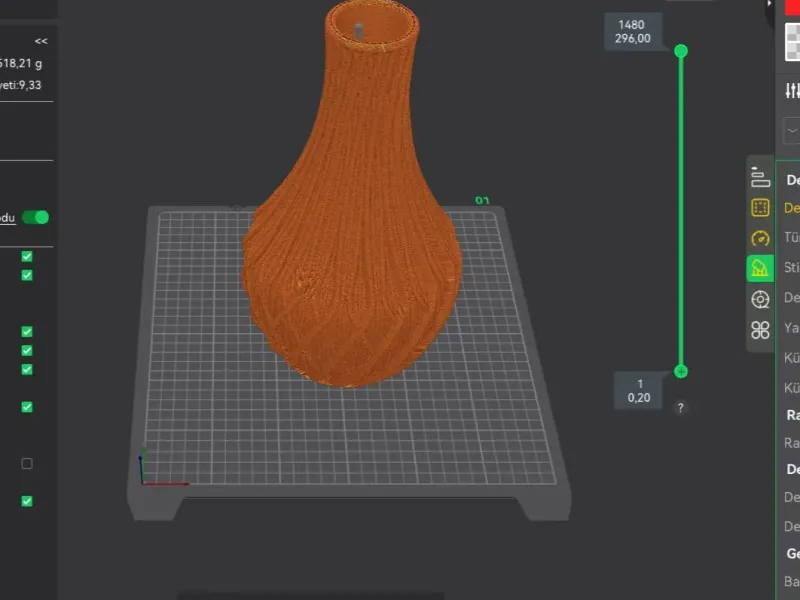Click the checkered thumbnail at top right
This screenshot has height=600, width=800.
click(793, 42)
